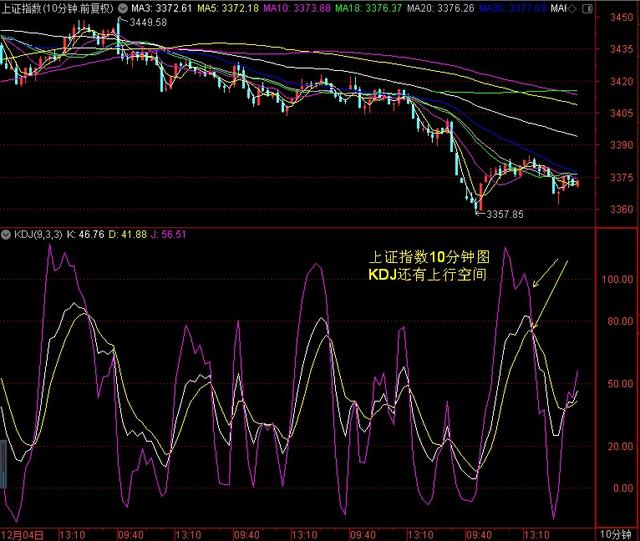Click the MA3: 3372.61 value
This screenshot has height=541, width=640.
pos(162,8)
